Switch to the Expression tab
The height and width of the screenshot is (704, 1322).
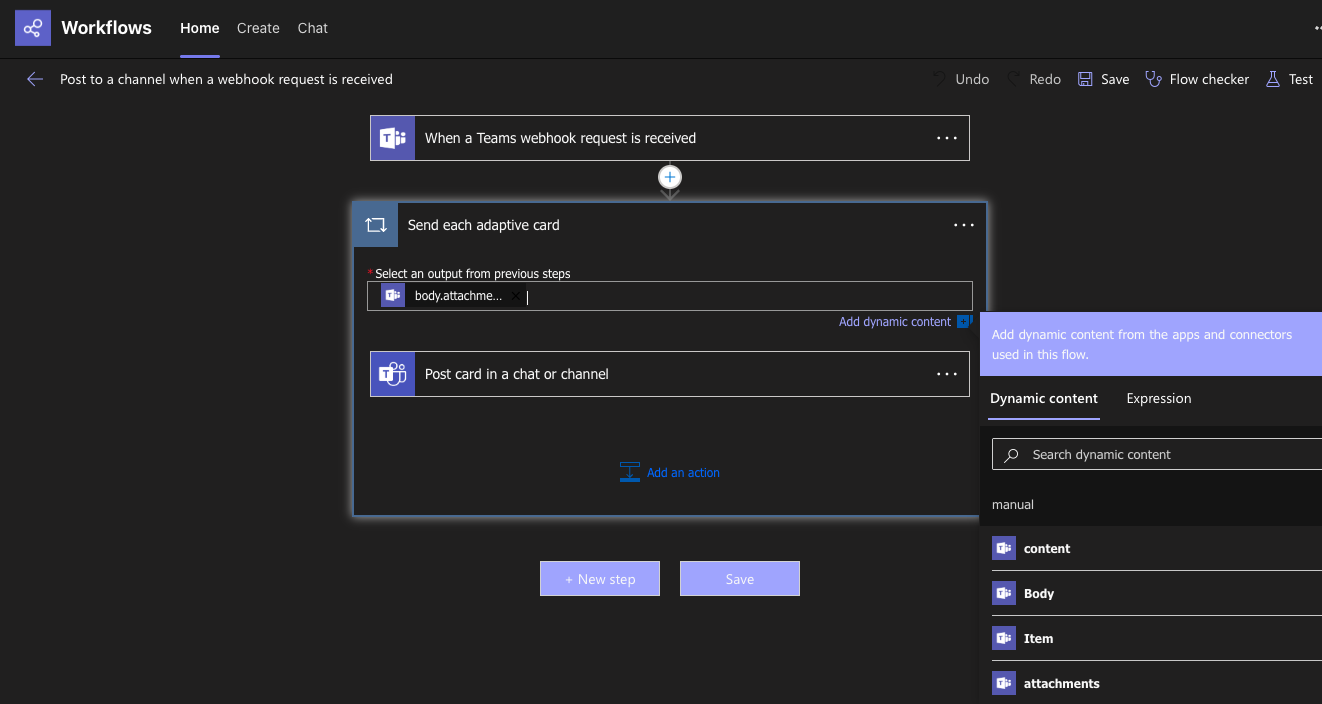(1159, 398)
